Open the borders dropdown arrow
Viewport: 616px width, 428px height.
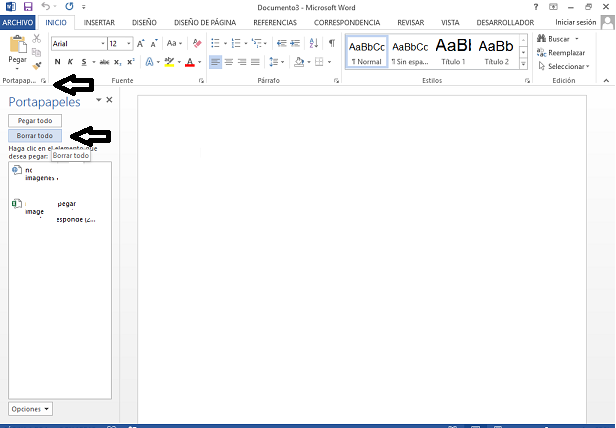(329, 62)
